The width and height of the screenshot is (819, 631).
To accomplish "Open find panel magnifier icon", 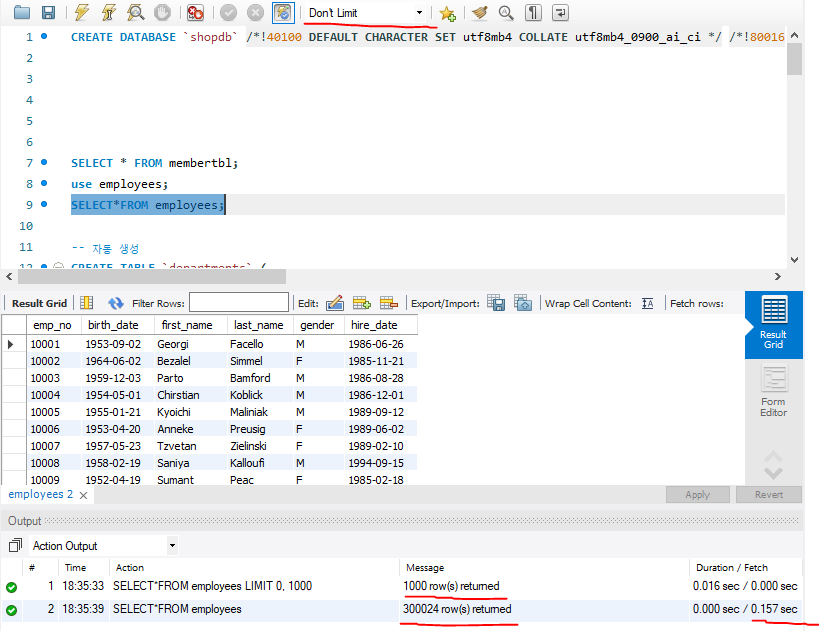I will click(506, 13).
